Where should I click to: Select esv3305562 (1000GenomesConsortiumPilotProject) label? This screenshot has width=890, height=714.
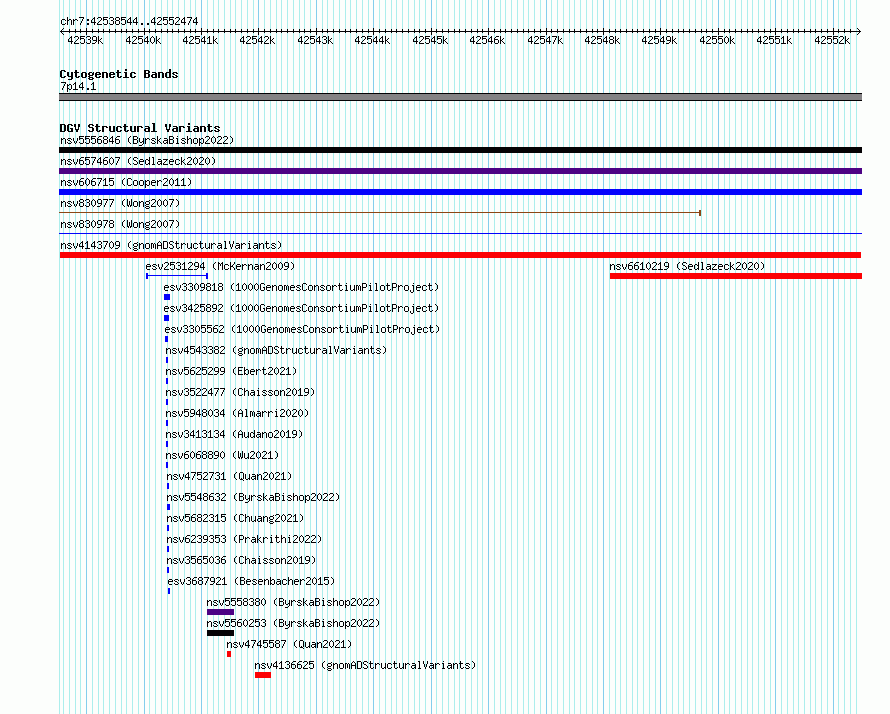click(302, 329)
